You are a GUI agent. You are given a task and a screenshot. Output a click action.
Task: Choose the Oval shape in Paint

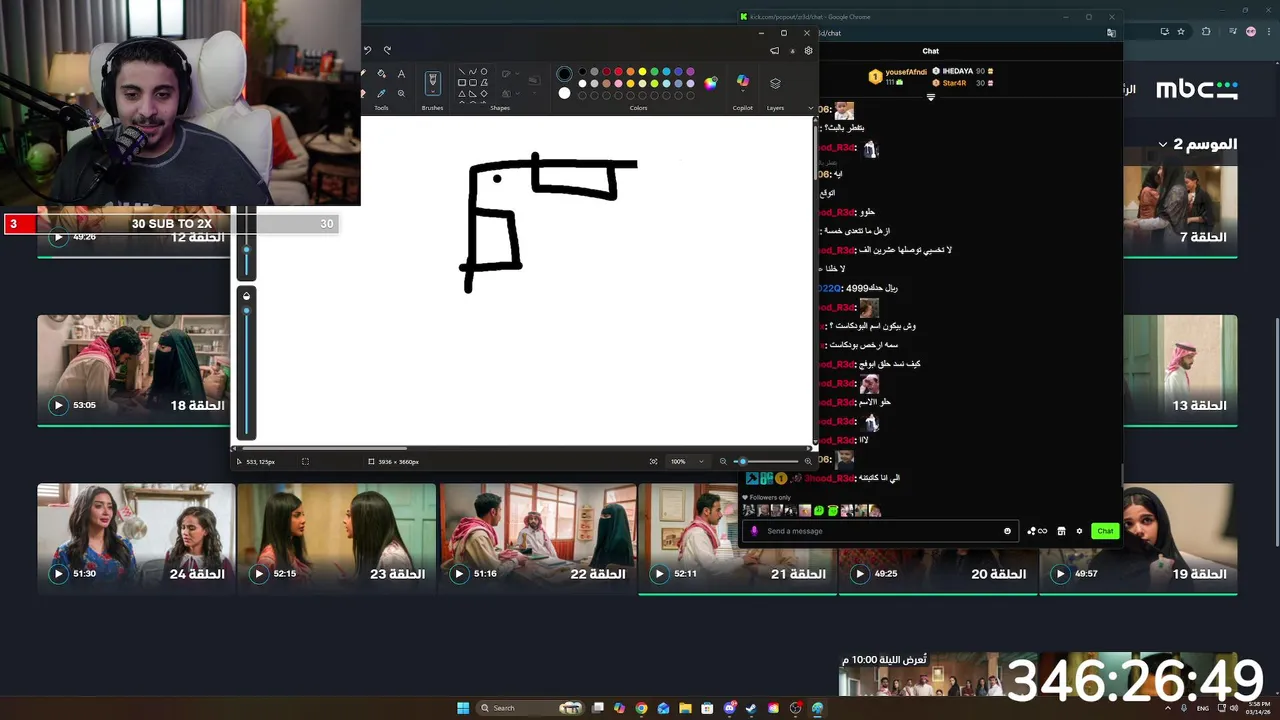(484, 72)
